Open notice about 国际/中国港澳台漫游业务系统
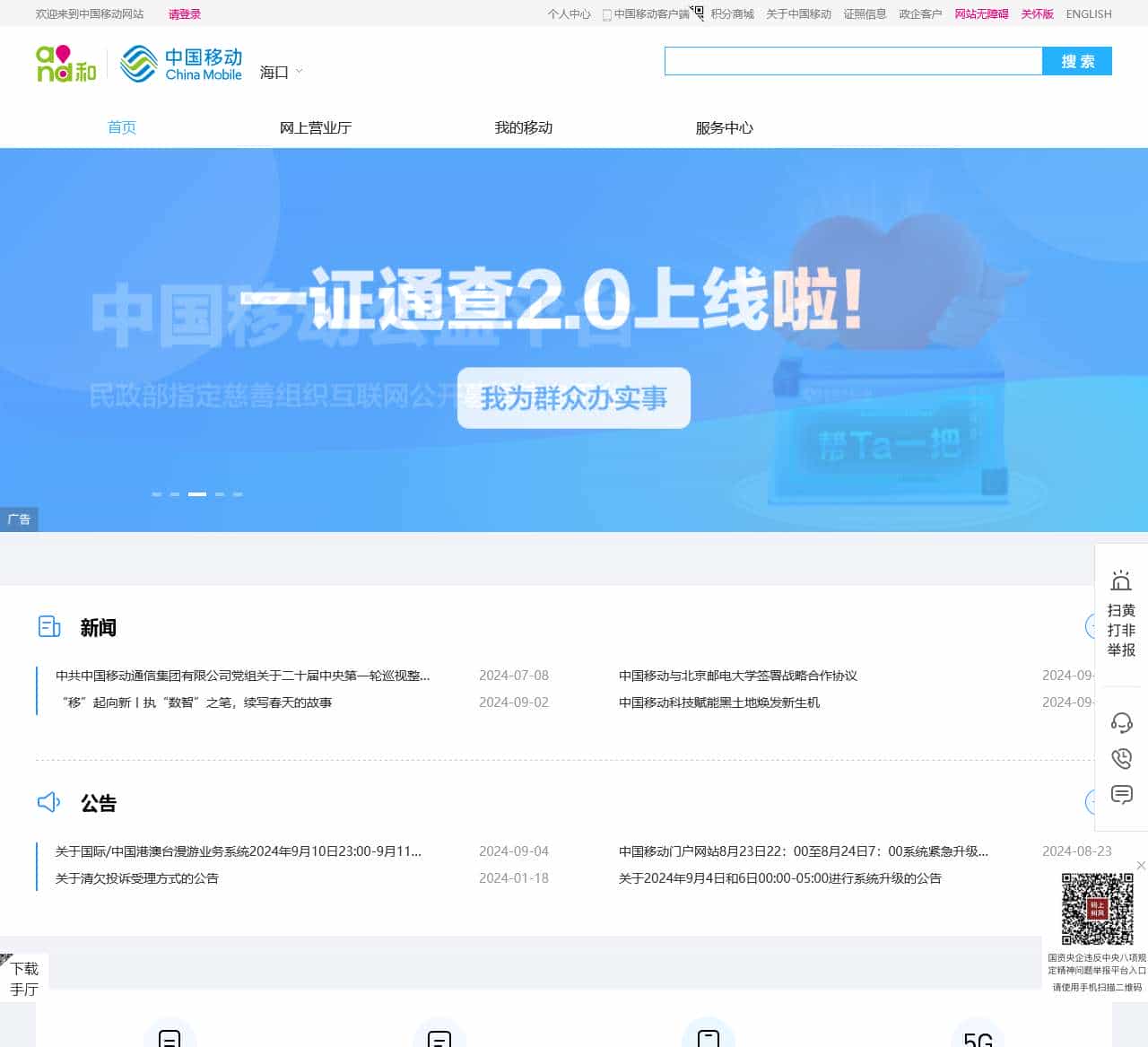 click(x=239, y=851)
